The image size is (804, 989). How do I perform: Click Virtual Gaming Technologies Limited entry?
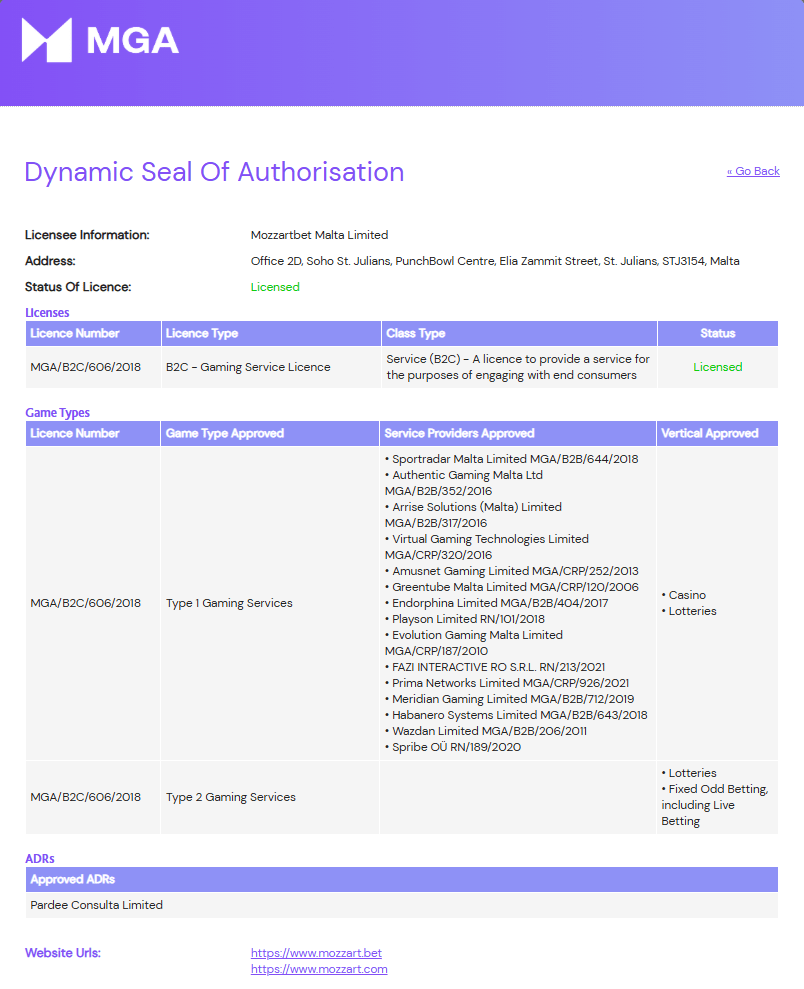pyautogui.click(x=487, y=547)
